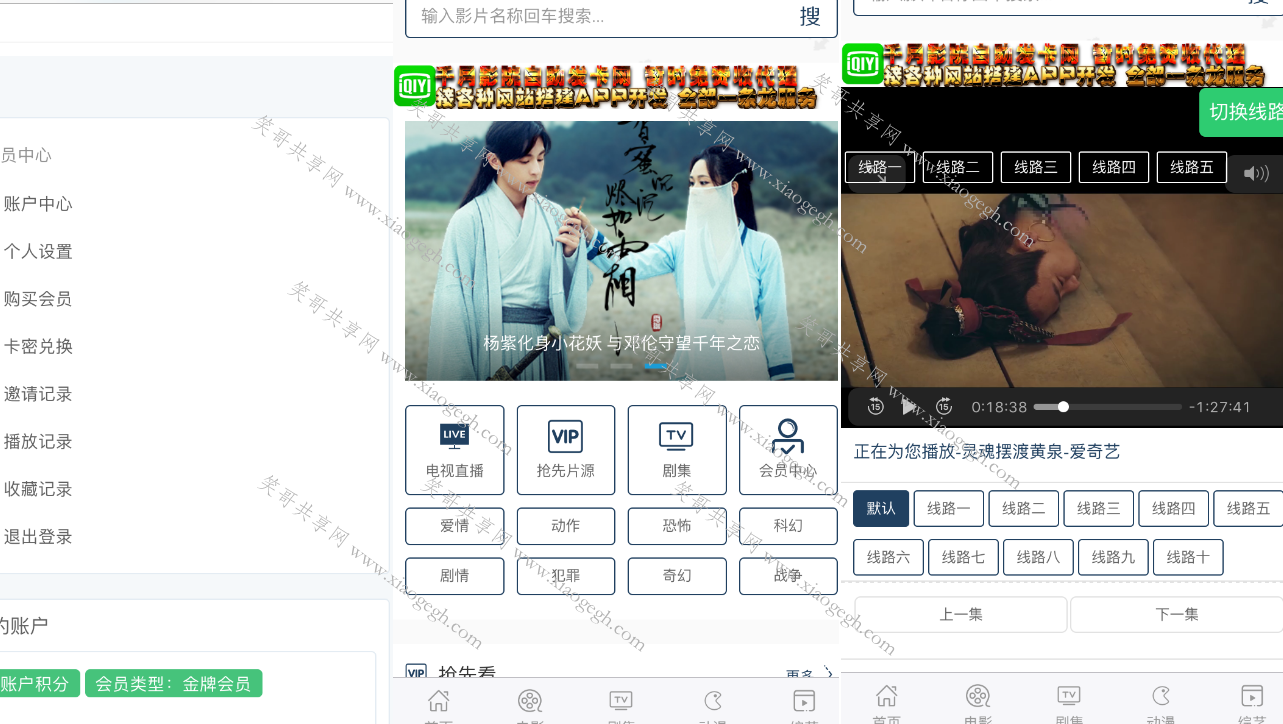
Task: Rewind video 15 seconds
Action: pos(875,406)
